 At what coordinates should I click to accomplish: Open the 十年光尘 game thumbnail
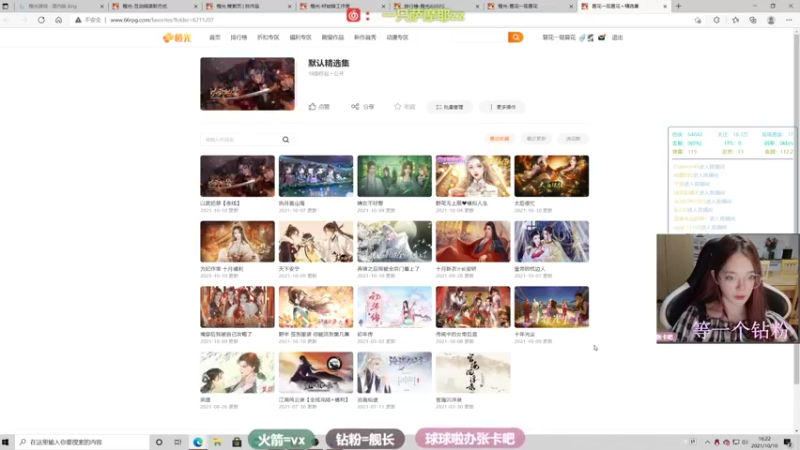pyautogui.click(x=552, y=307)
